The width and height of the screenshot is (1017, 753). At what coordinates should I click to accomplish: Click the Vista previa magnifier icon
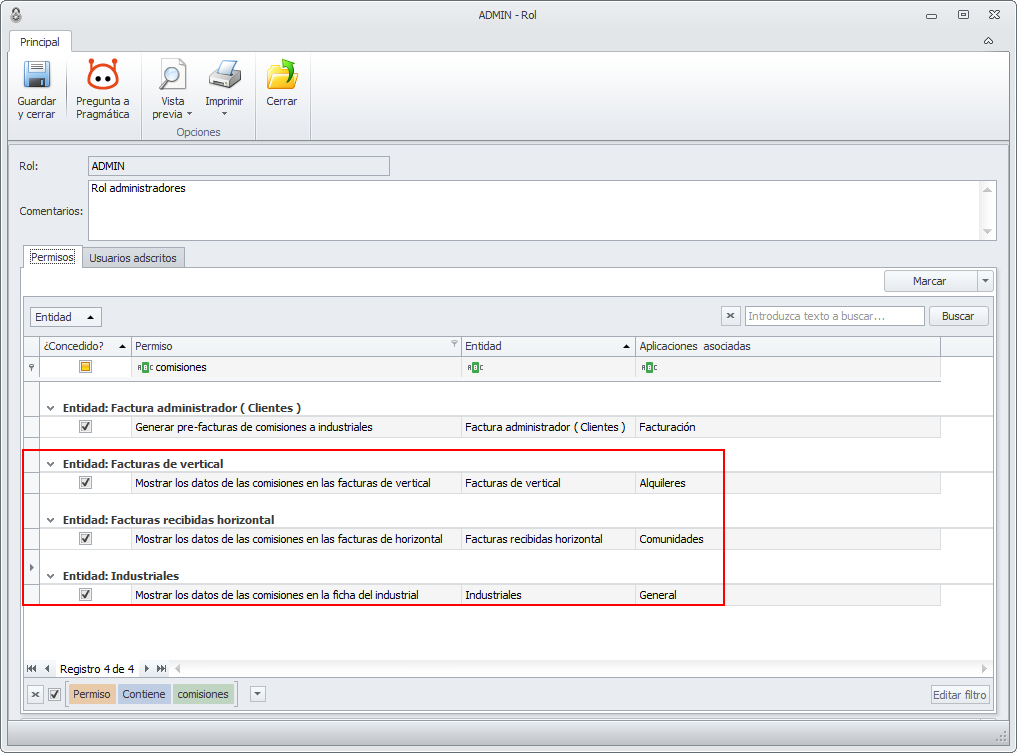tap(173, 75)
